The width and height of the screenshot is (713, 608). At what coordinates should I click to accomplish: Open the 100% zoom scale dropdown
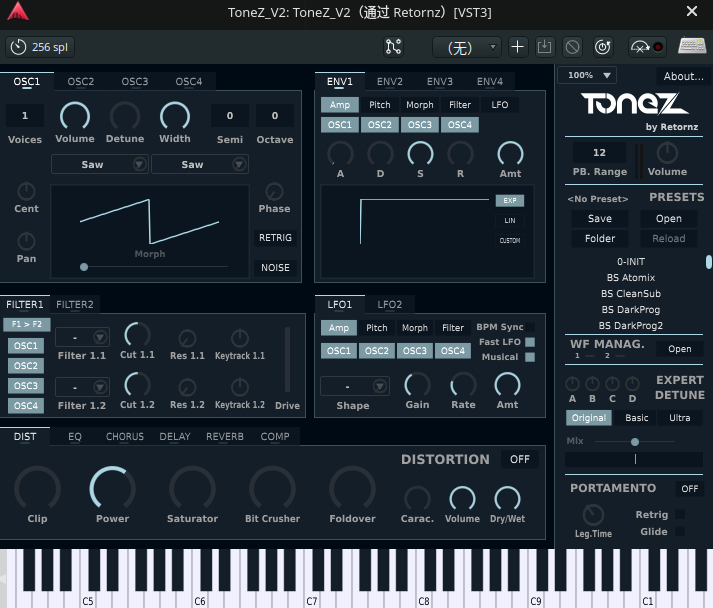587,75
